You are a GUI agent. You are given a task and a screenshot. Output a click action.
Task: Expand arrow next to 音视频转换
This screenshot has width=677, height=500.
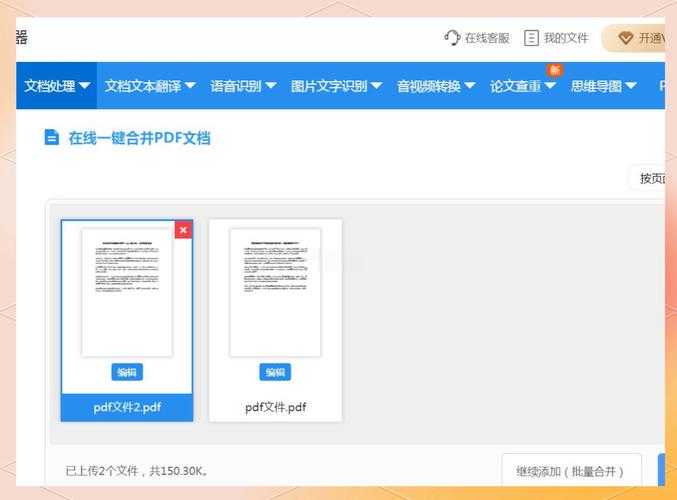[x=470, y=85]
